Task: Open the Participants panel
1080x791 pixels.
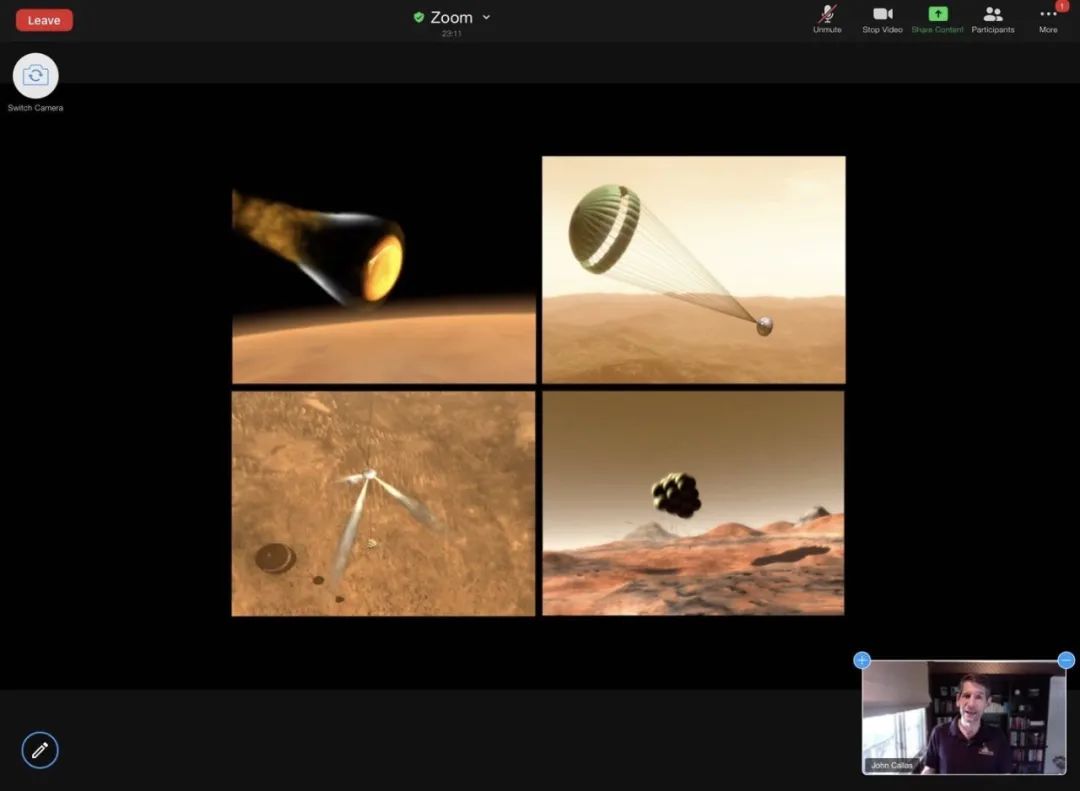Action: click(x=993, y=19)
